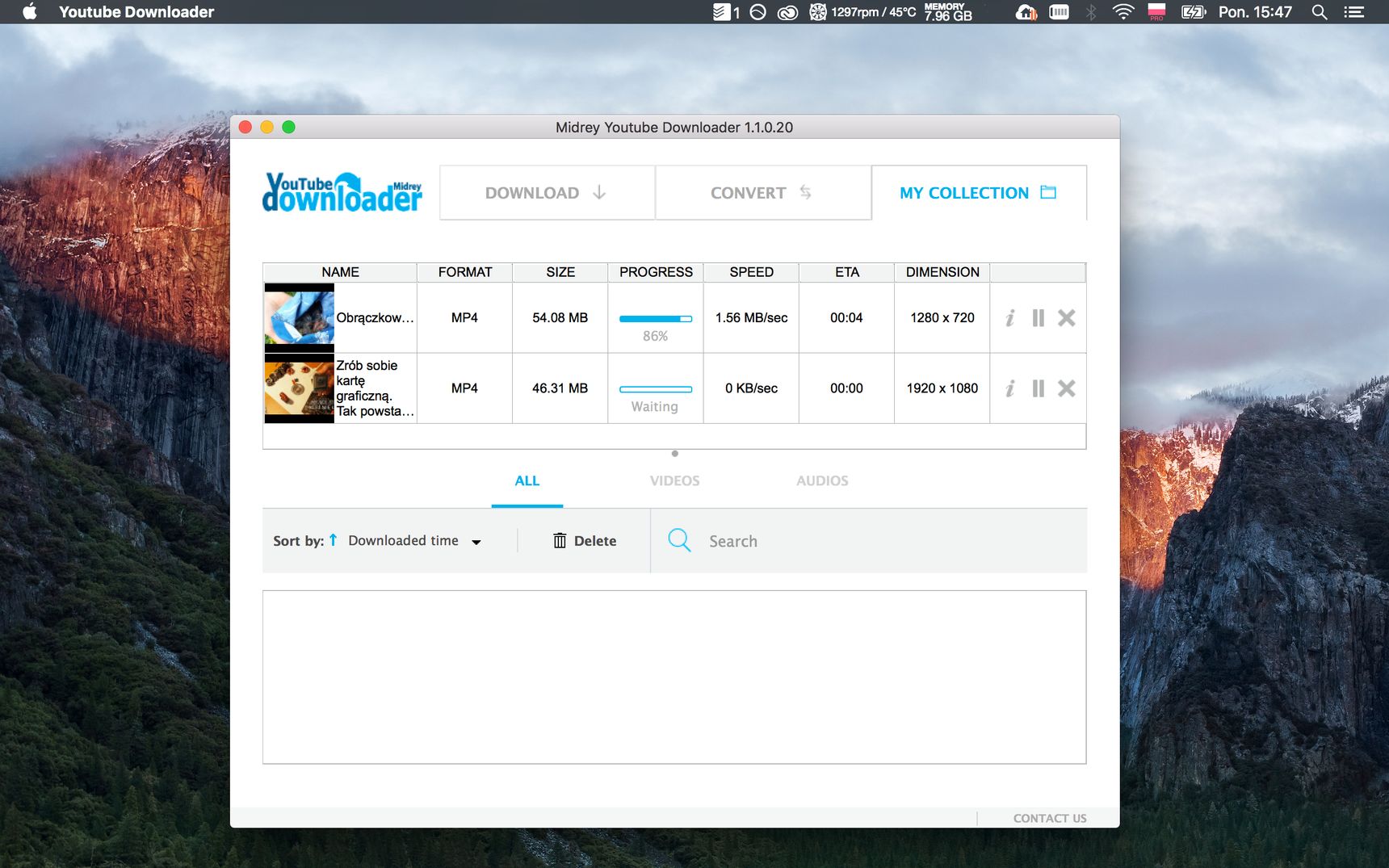1389x868 pixels.
Task: Open the Pon. 15:47 clock menu
Action: pos(1255,12)
